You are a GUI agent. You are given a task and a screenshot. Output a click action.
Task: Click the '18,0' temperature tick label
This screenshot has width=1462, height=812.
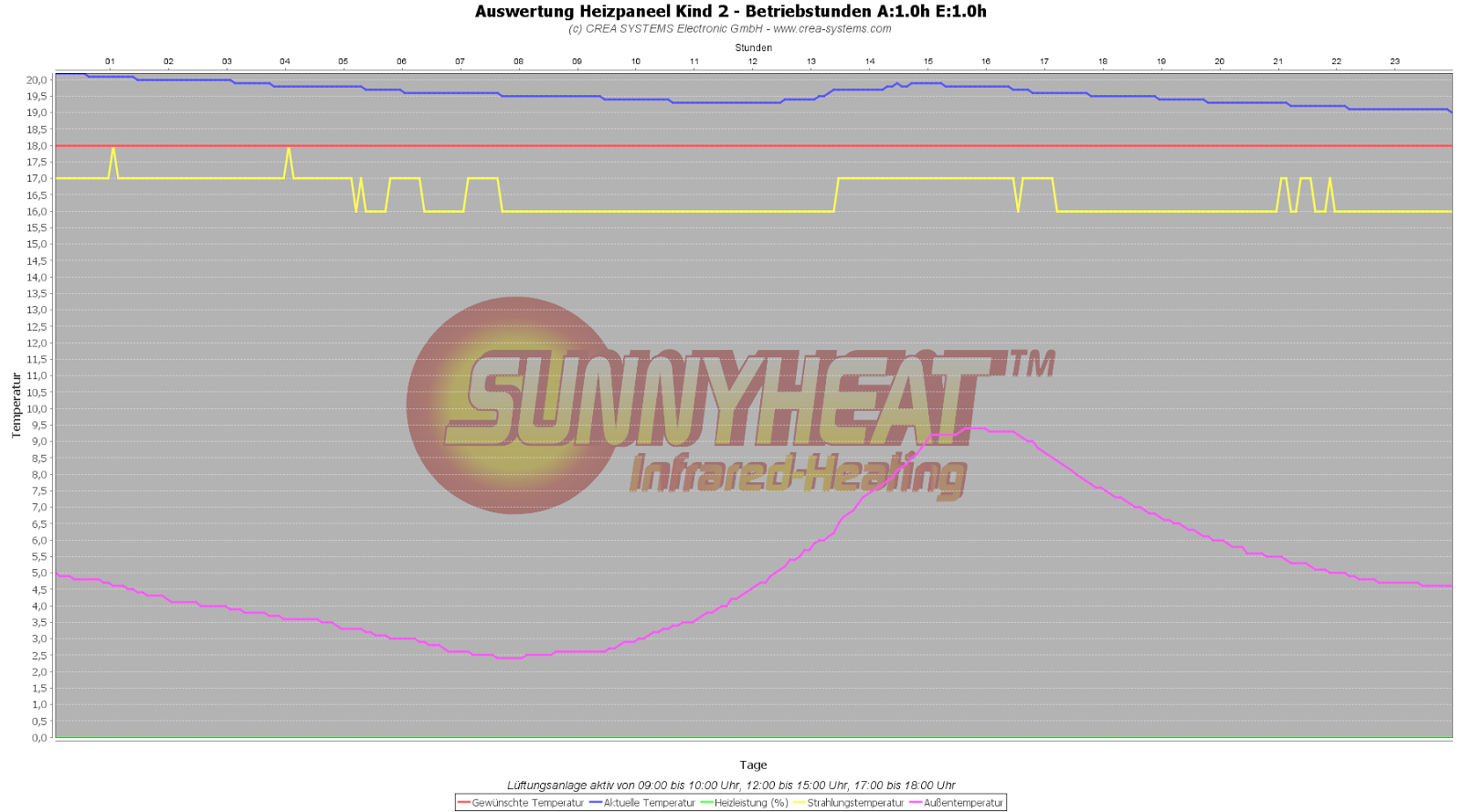37,146
